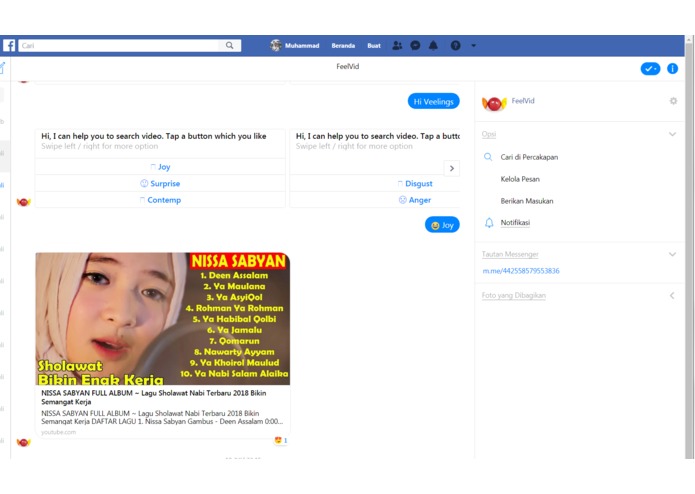Open Muhammad's profile picture
The height and width of the screenshot is (494, 695).
[x=276, y=45]
